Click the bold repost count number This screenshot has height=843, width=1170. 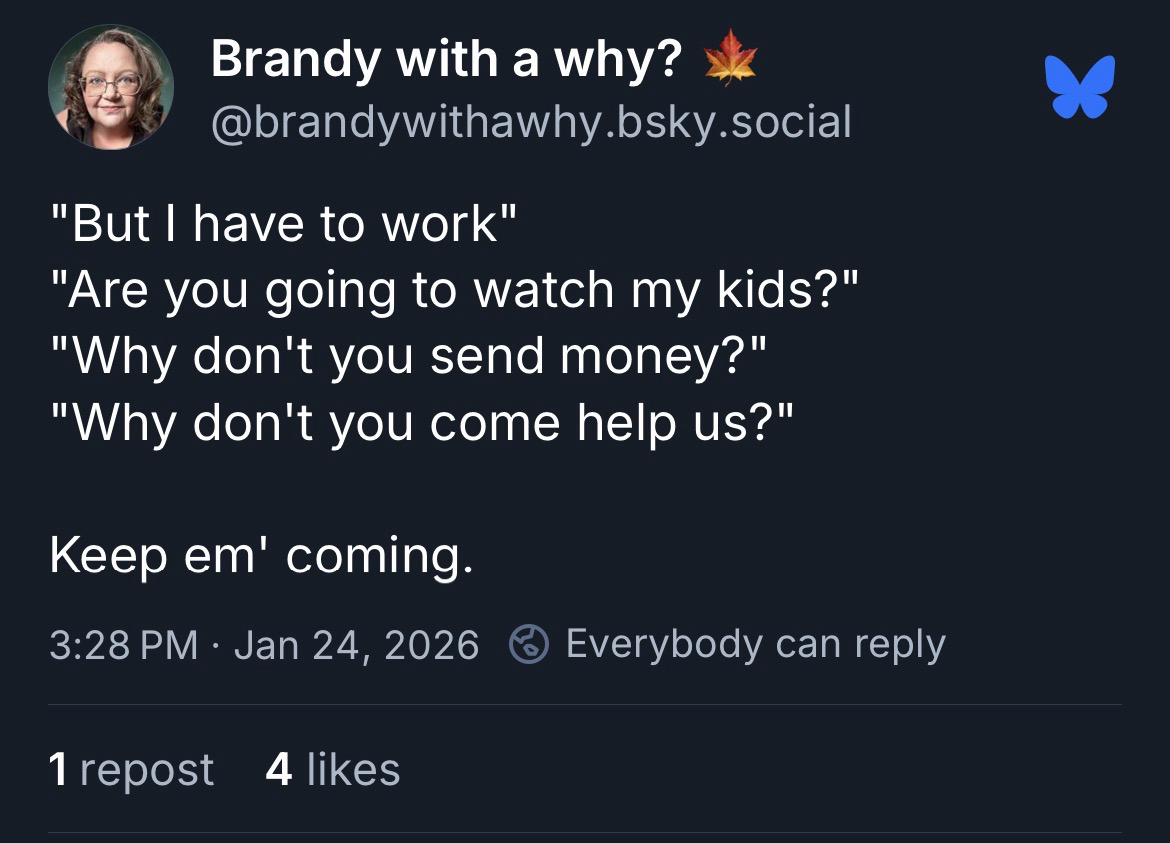58,769
